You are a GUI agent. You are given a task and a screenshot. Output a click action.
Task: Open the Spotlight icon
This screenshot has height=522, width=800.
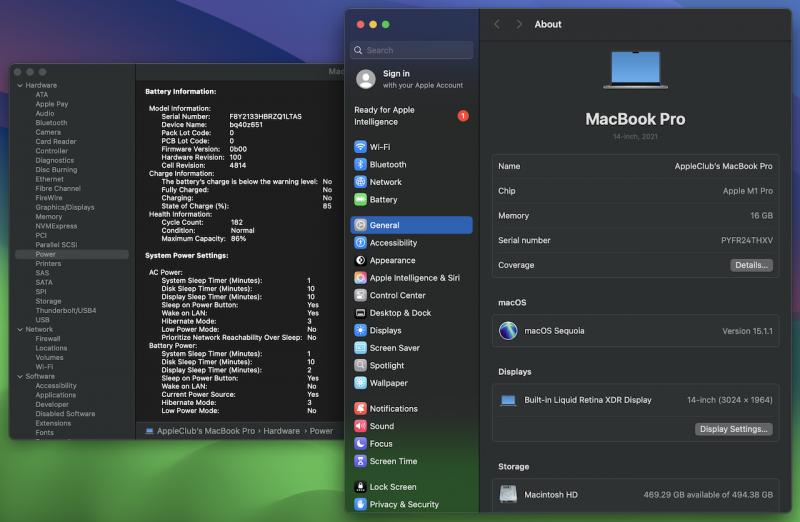pyautogui.click(x=360, y=365)
